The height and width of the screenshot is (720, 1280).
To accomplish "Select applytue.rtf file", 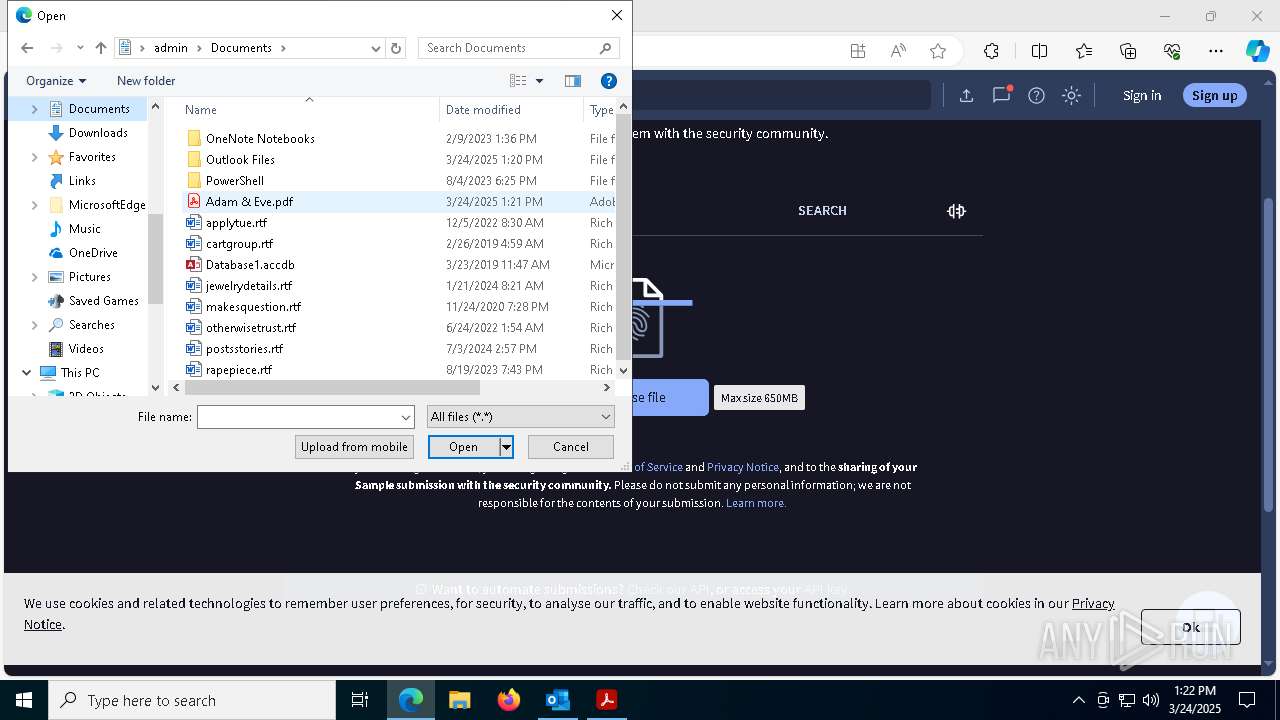I will tap(236, 223).
